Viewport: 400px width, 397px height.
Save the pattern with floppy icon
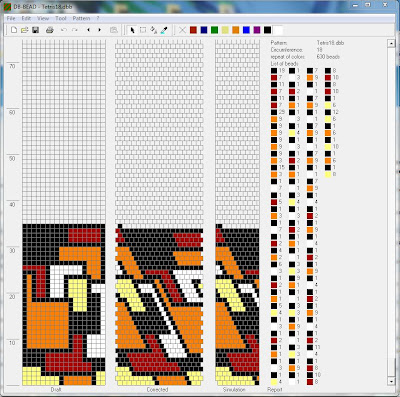[35, 30]
